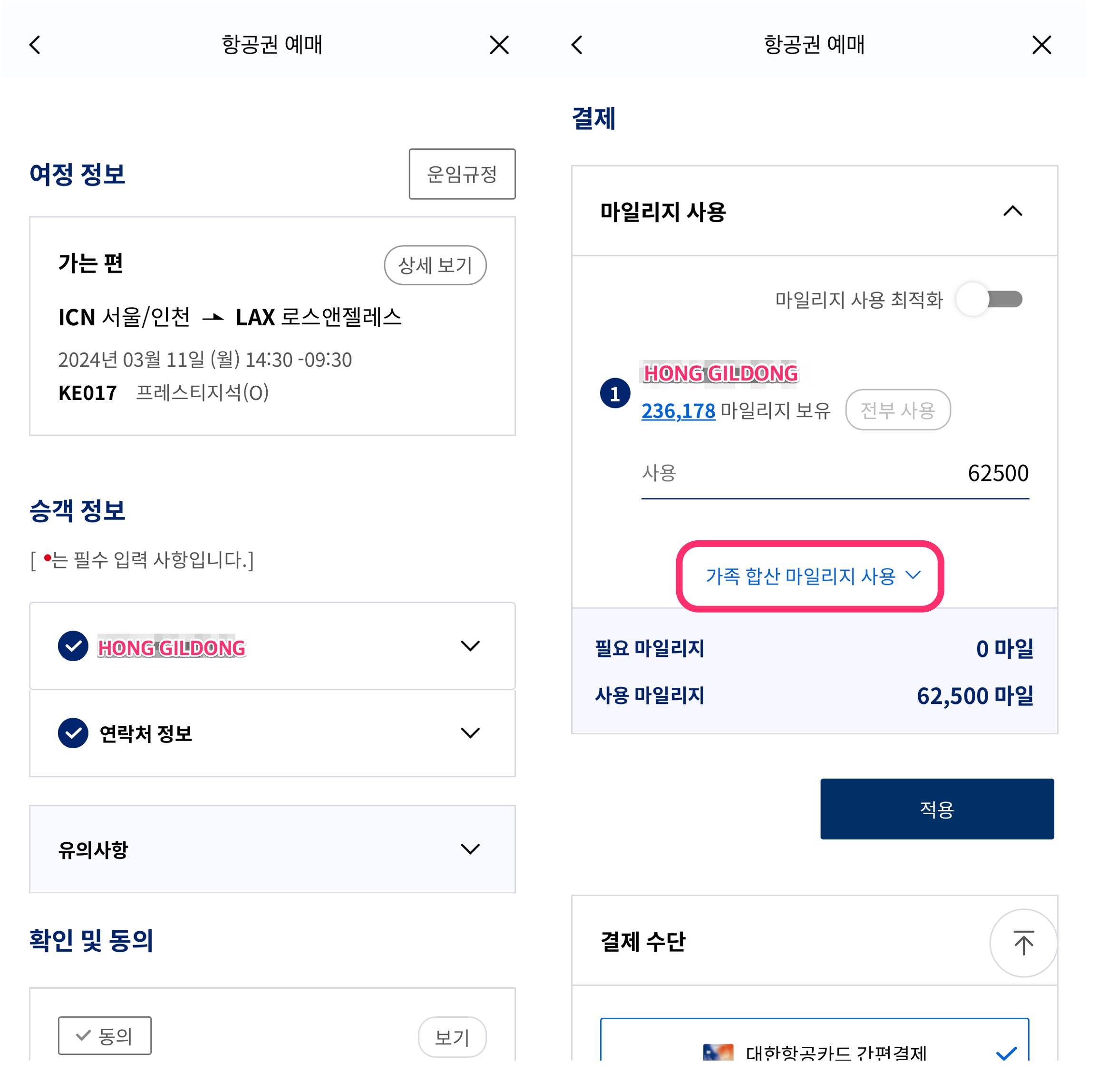This screenshot has width=1107, height=1092.
Task: Tap the scroll-to-top arrow icon
Action: click(1023, 943)
